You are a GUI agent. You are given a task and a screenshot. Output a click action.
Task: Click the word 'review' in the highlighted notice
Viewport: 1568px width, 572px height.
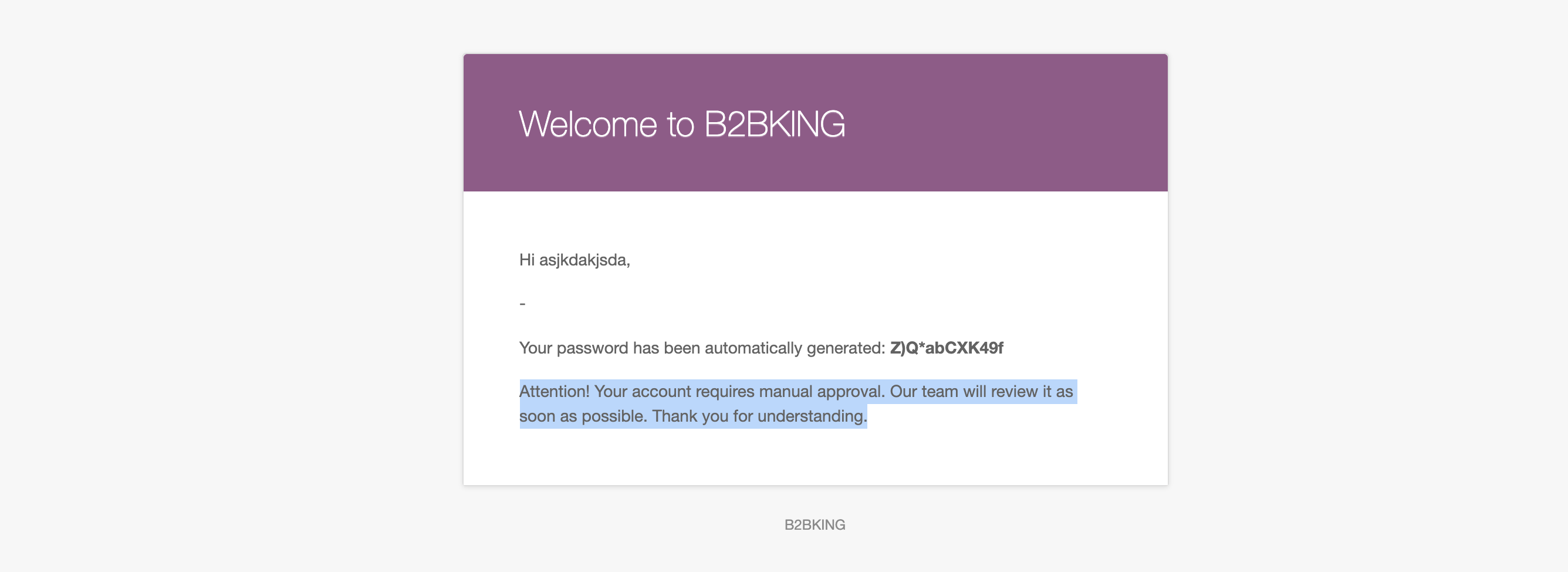pos(1013,391)
